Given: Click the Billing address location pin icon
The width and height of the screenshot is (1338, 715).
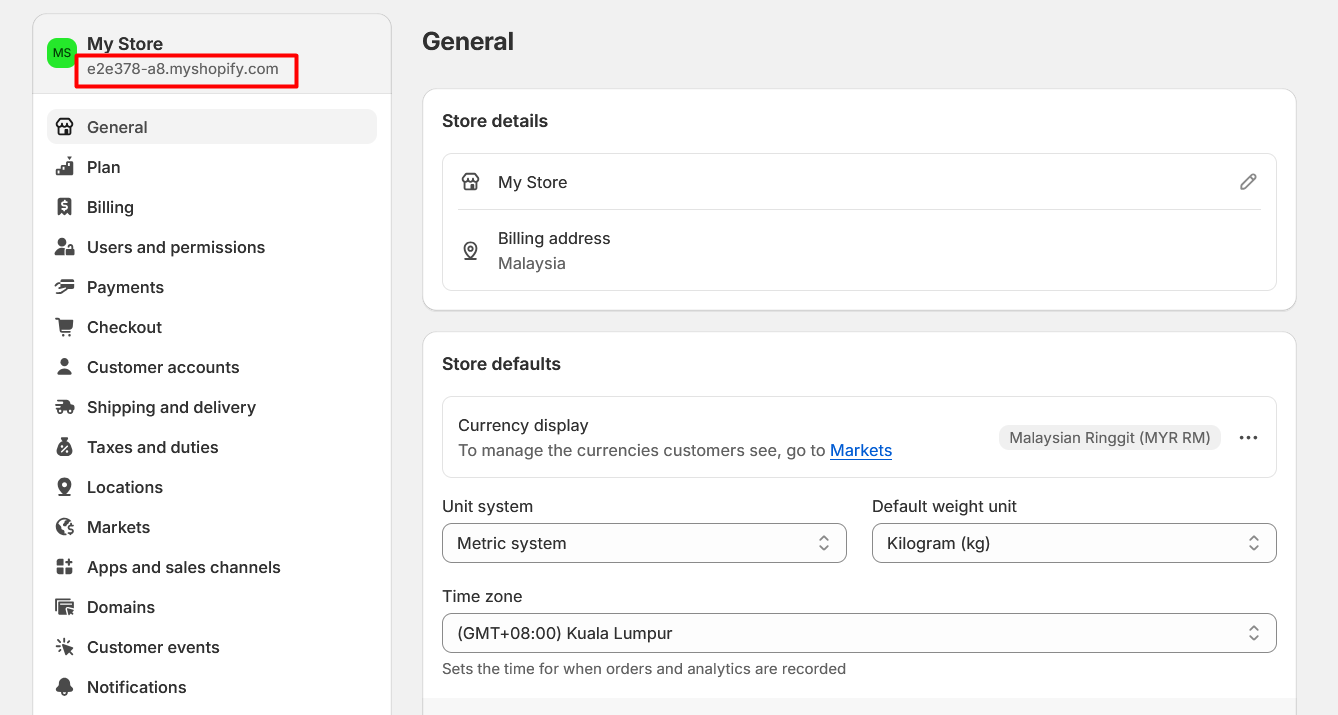Looking at the screenshot, I should (470, 251).
